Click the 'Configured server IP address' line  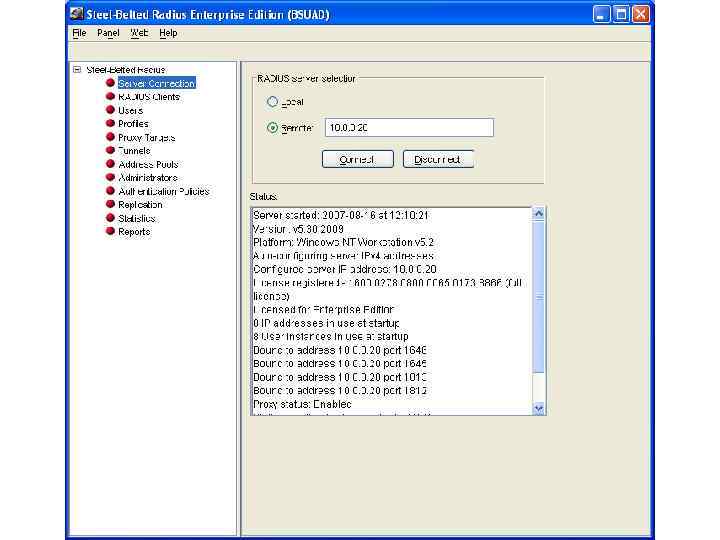[x=345, y=269]
